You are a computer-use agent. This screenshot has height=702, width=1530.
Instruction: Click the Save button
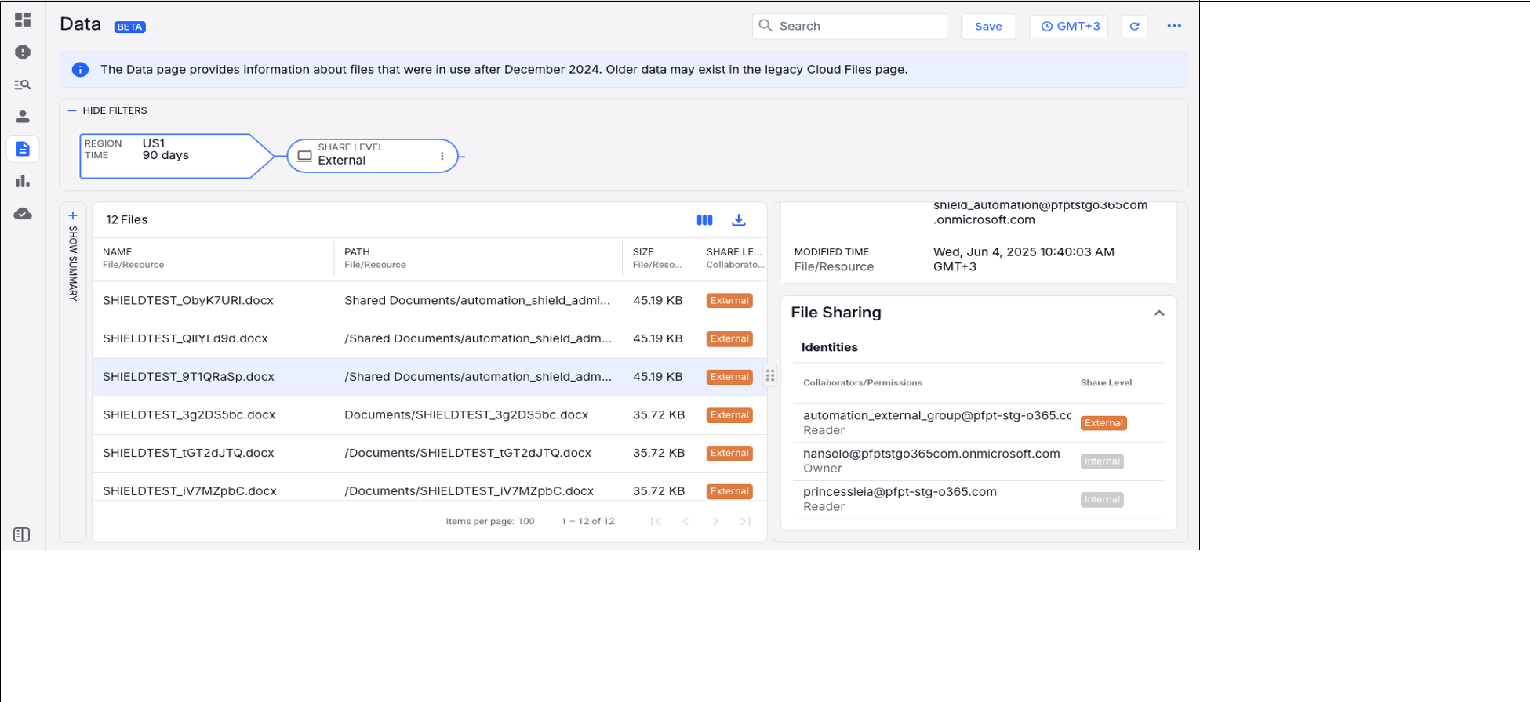click(988, 27)
